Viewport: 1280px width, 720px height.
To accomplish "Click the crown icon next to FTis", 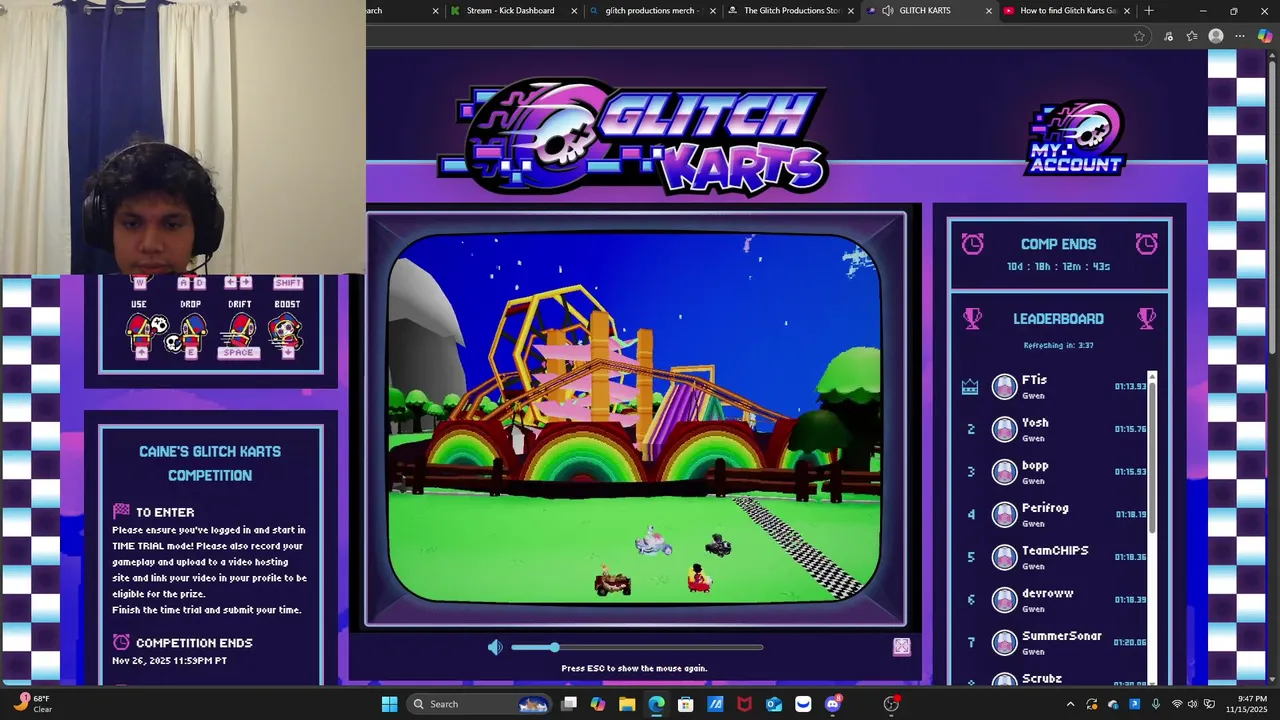I will click(969, 387).
